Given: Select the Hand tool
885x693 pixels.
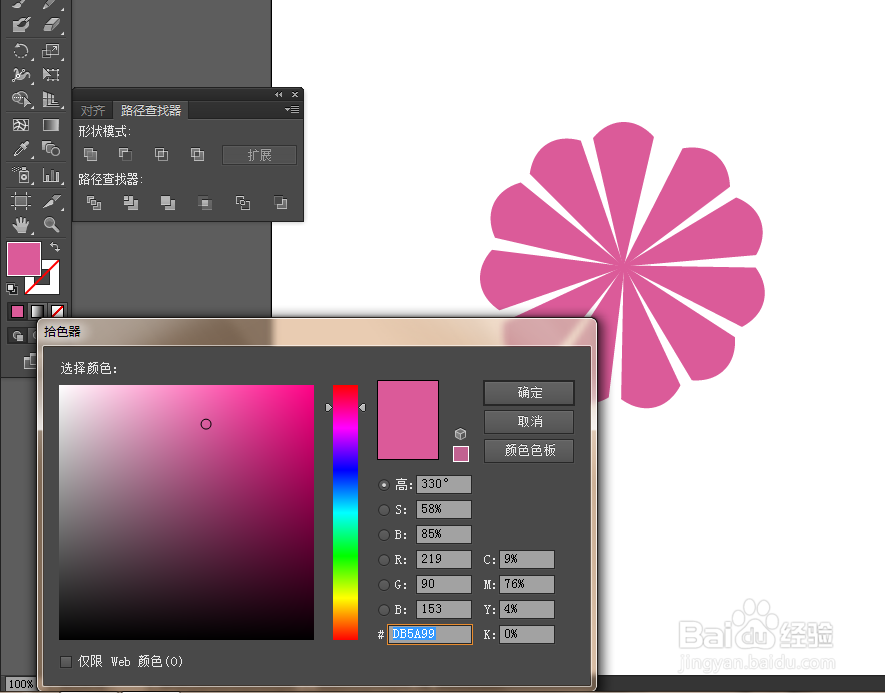Looking at the screenshot, I should [21, 225].
